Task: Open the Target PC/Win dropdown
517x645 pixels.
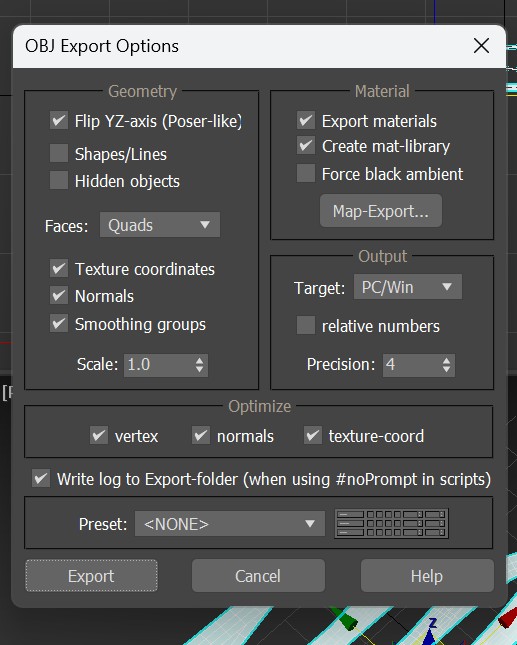Action: [x=408, y=287]
